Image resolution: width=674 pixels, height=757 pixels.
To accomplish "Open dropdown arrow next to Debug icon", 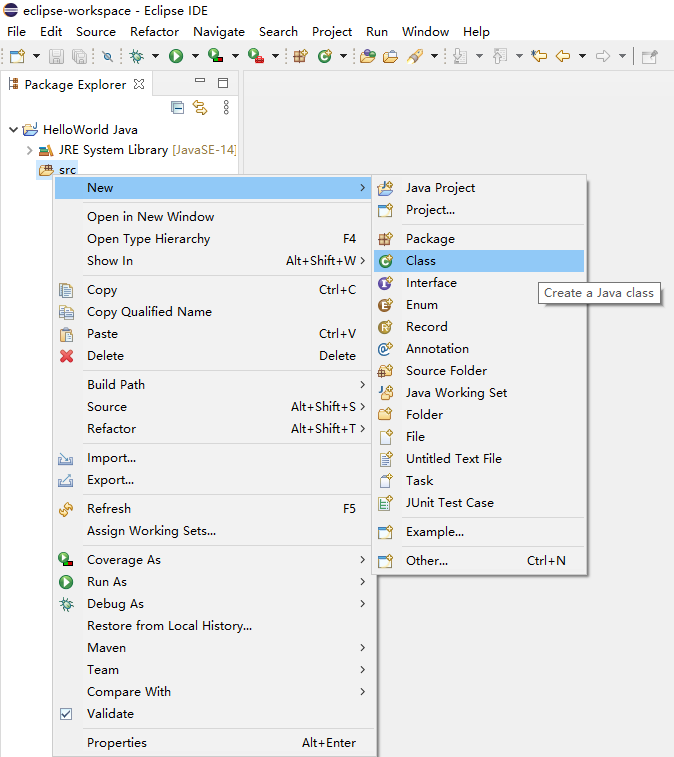I will 155,56.
